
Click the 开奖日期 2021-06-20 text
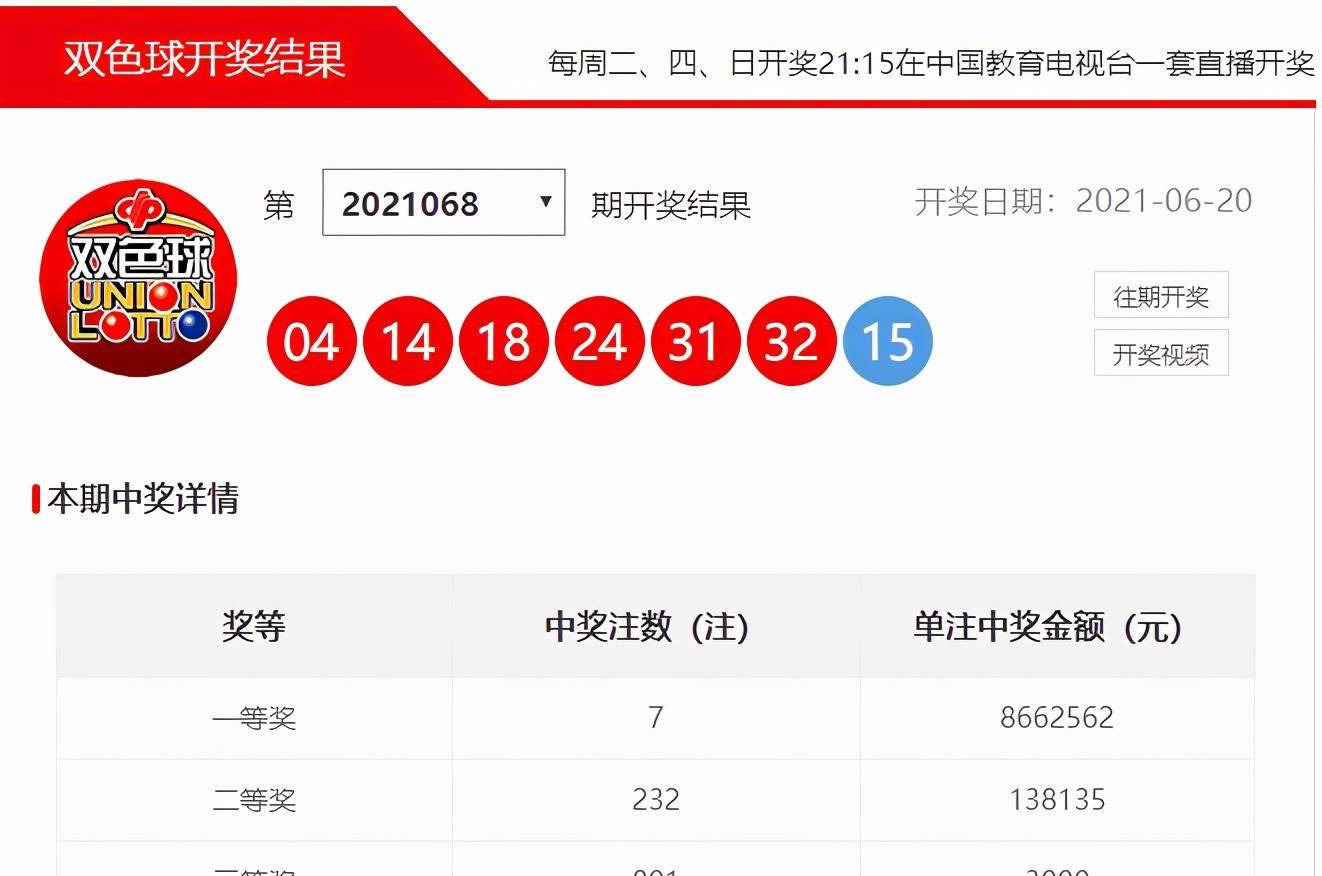pyautogui.click(x=1083, y=201)
